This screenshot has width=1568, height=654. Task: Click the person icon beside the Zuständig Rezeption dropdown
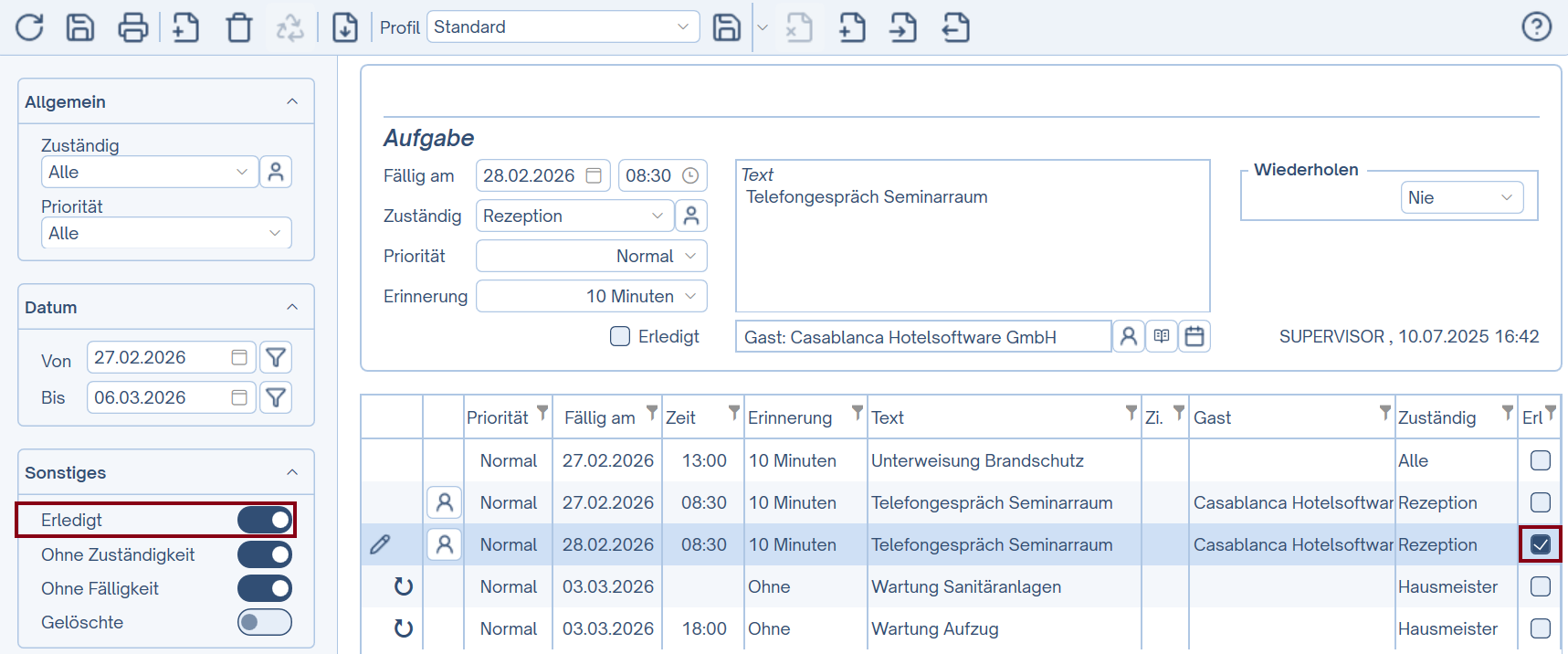point(691,216)
